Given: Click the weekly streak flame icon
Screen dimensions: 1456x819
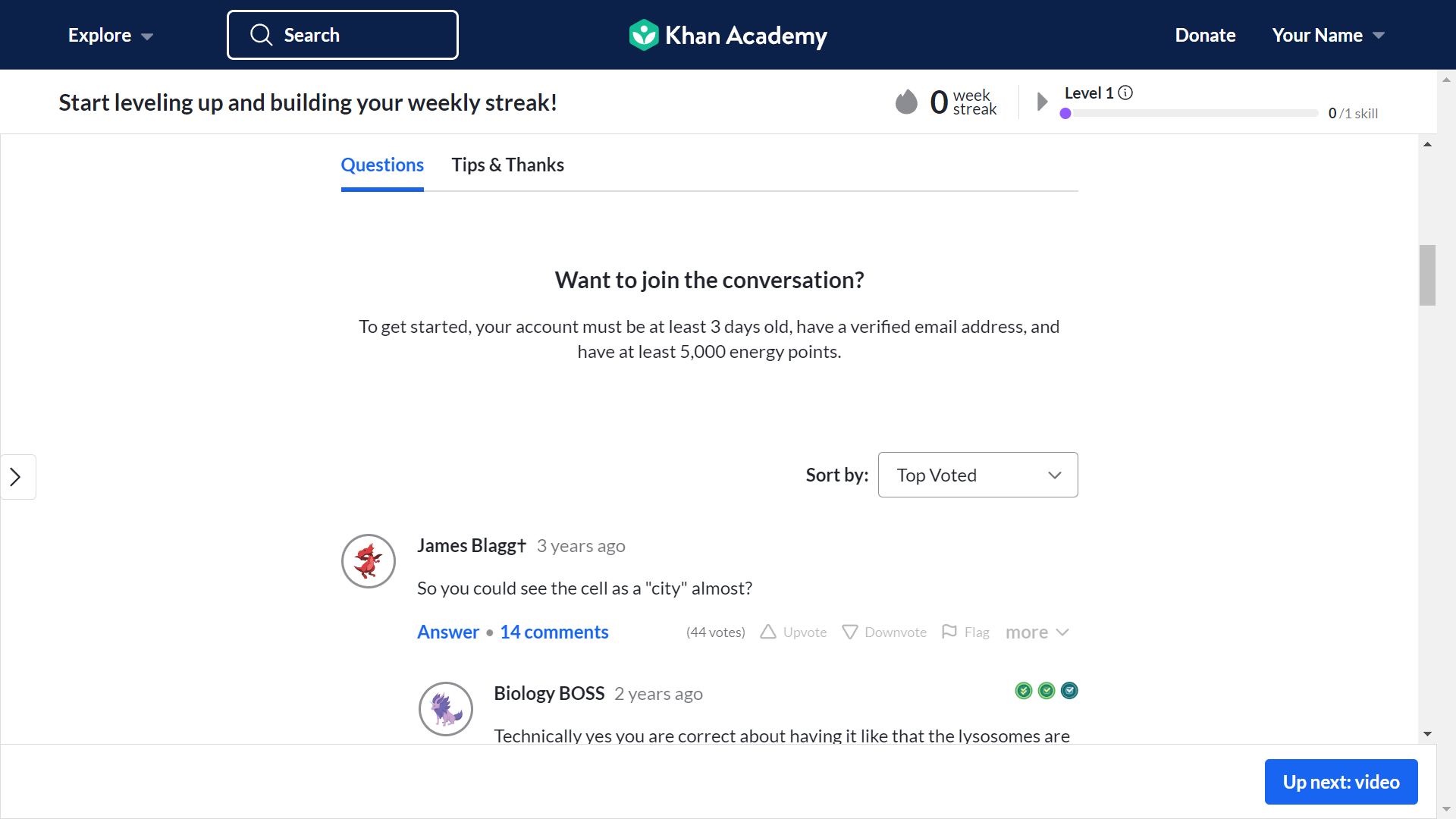Looking at the screenshot, I should (x=906, y=102).
